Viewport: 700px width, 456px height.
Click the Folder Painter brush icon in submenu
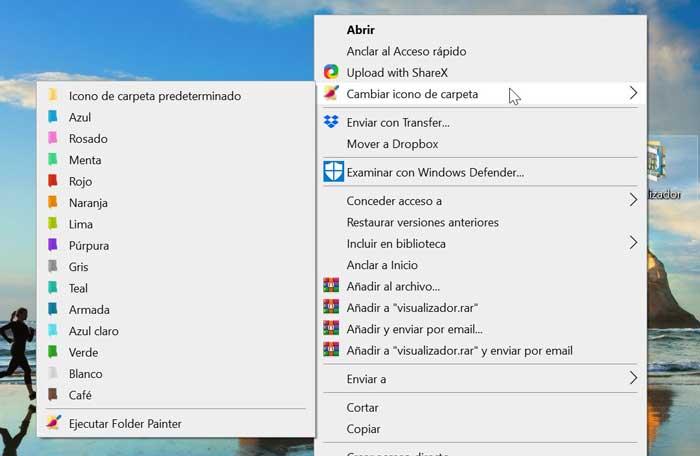(53, 423)
